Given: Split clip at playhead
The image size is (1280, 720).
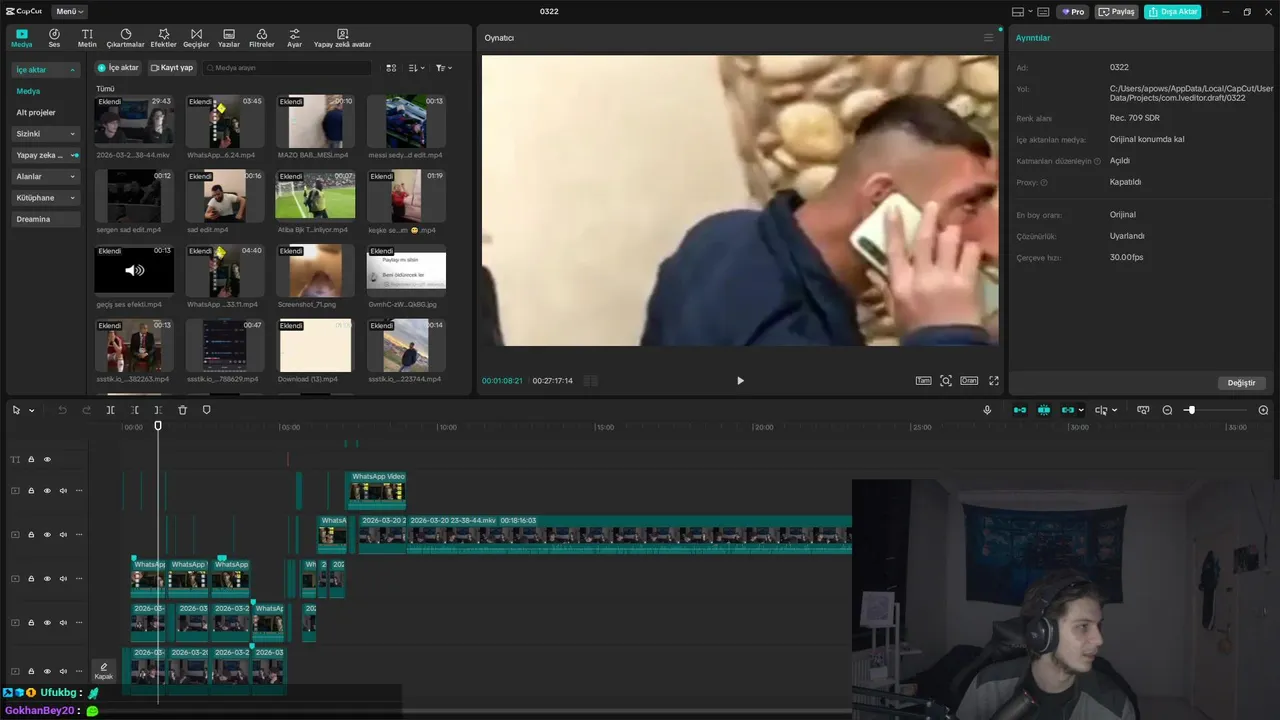Looking at the screenshot, I should pyautogui.click(x=111, y=410).
